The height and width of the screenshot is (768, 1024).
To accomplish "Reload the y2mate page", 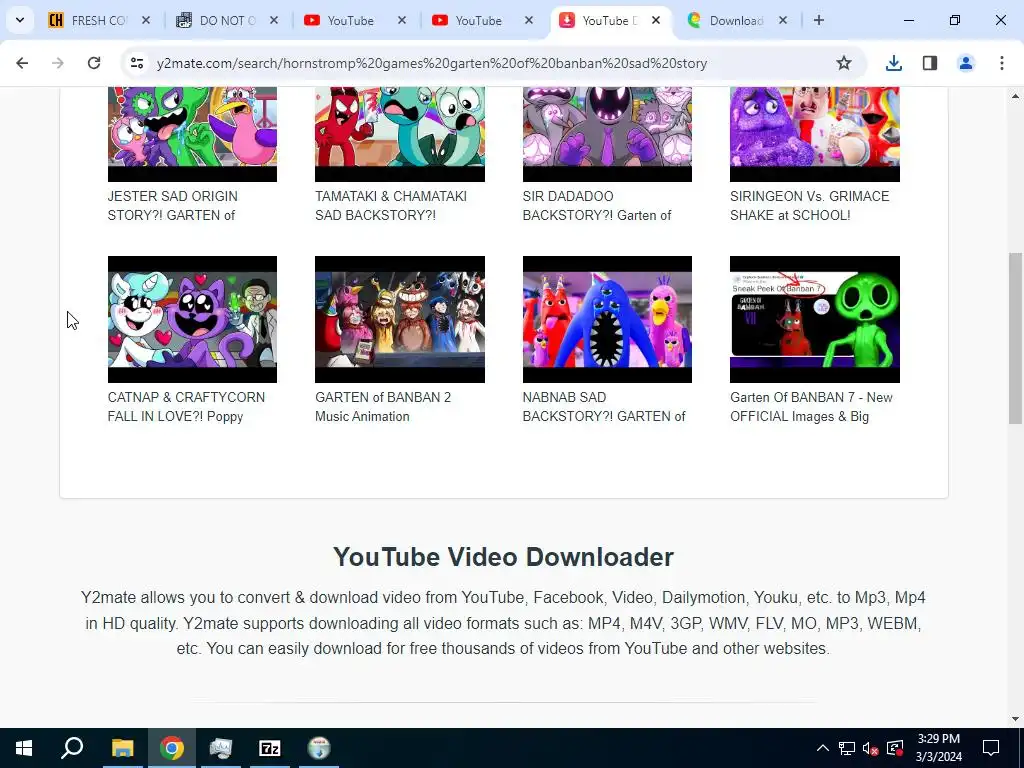I will pyautogui.click(x=94, y=63).
